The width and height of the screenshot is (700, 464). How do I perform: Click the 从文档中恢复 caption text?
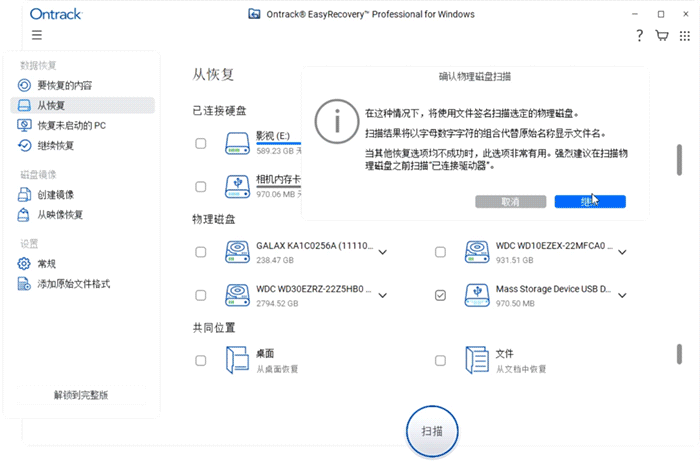click(521, 369)
